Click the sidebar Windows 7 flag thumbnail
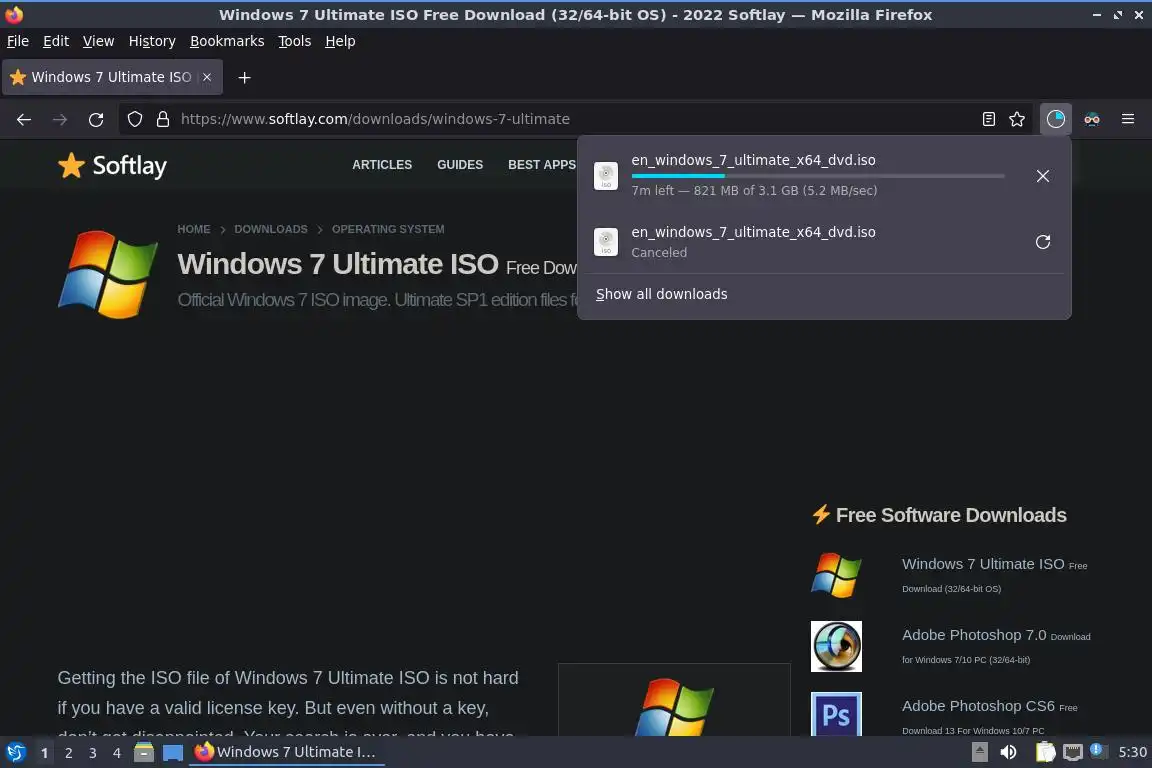This screenshot has height=768, width=1152. (836, 575)
